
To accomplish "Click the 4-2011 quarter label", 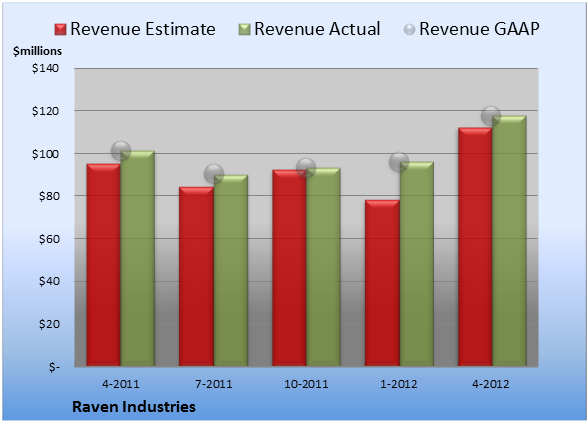I will tap(121, 384).
